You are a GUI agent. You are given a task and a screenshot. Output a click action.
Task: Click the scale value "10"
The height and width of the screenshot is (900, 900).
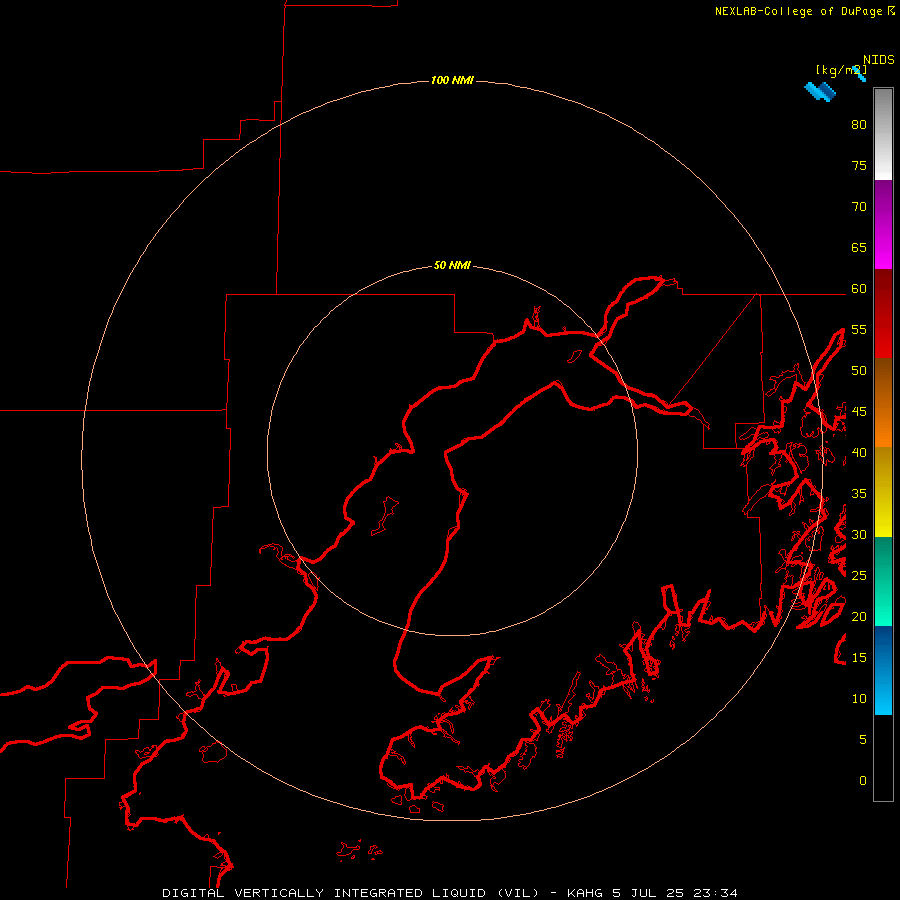[859, 699]
